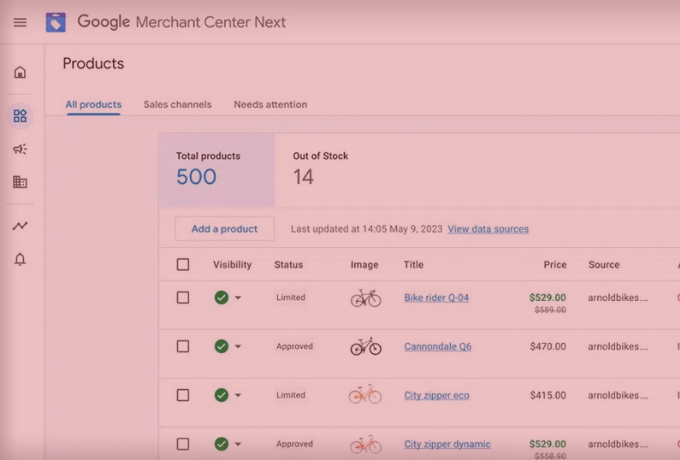Viewport: 680px width, 460px height.
Task: Go to Home in sidebar
Action: click(20, 72)
